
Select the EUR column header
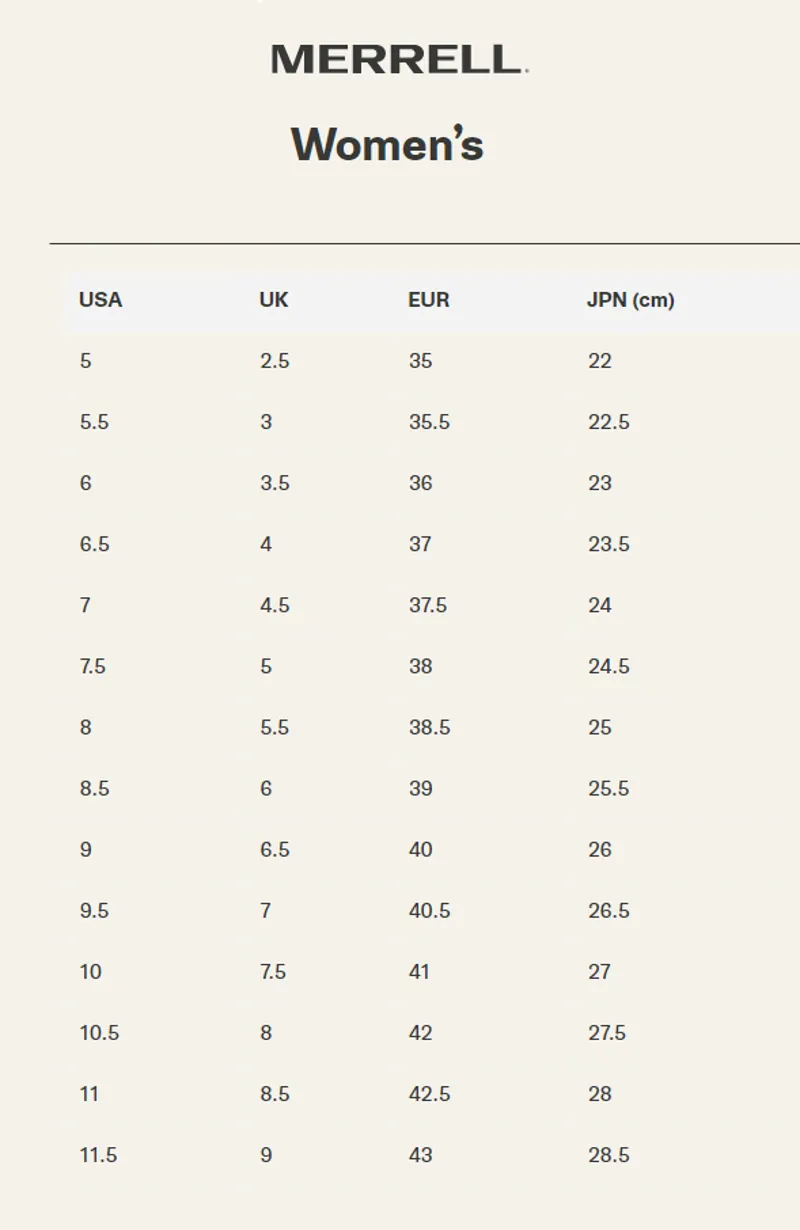coord(428,300)
